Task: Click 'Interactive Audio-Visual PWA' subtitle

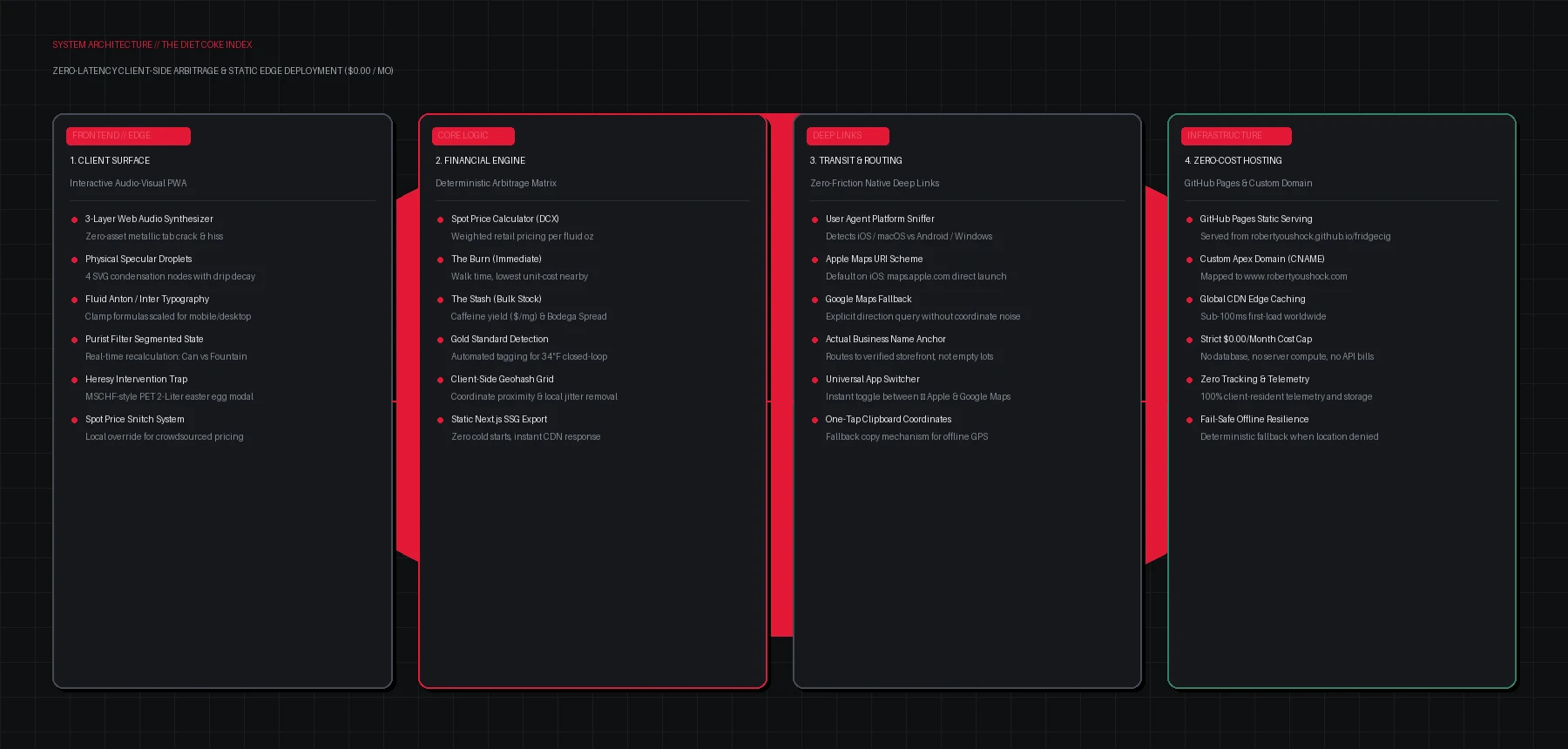Action: pyautogui.click(x=128, y=183)
